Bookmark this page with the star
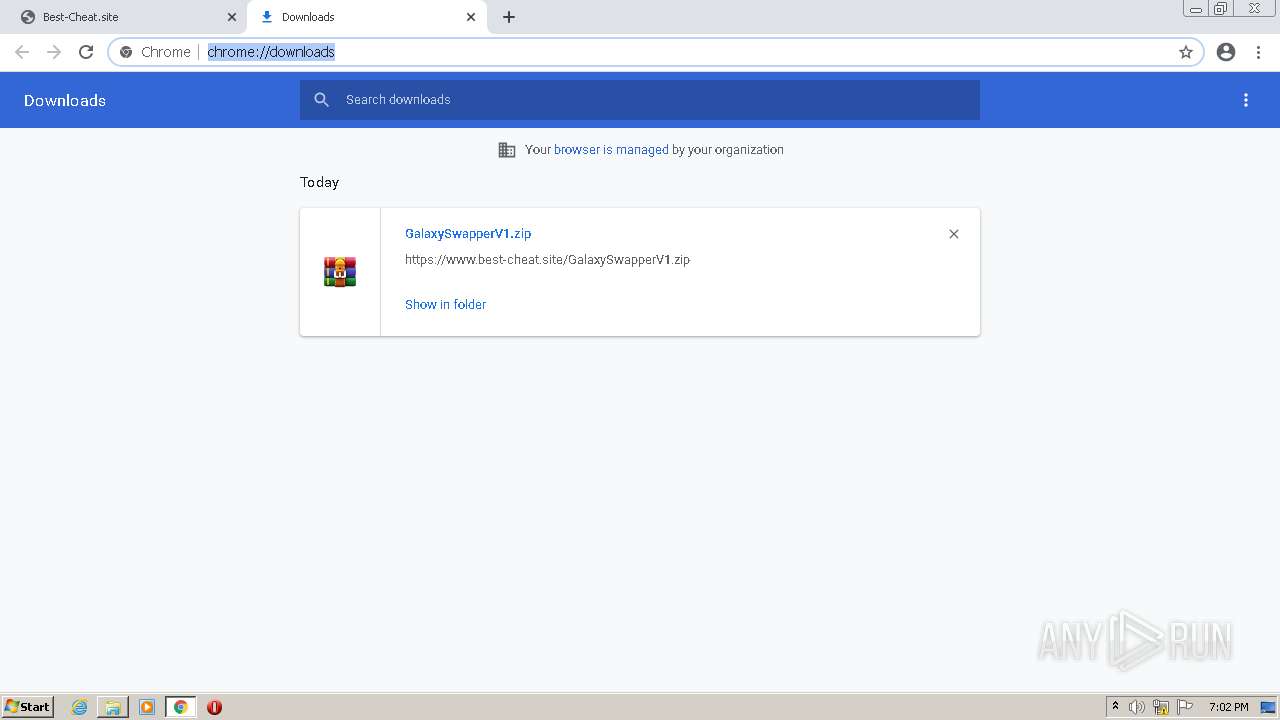Image resolution: width=1280 pixels, height=720 pixels. coord(1186,52)
